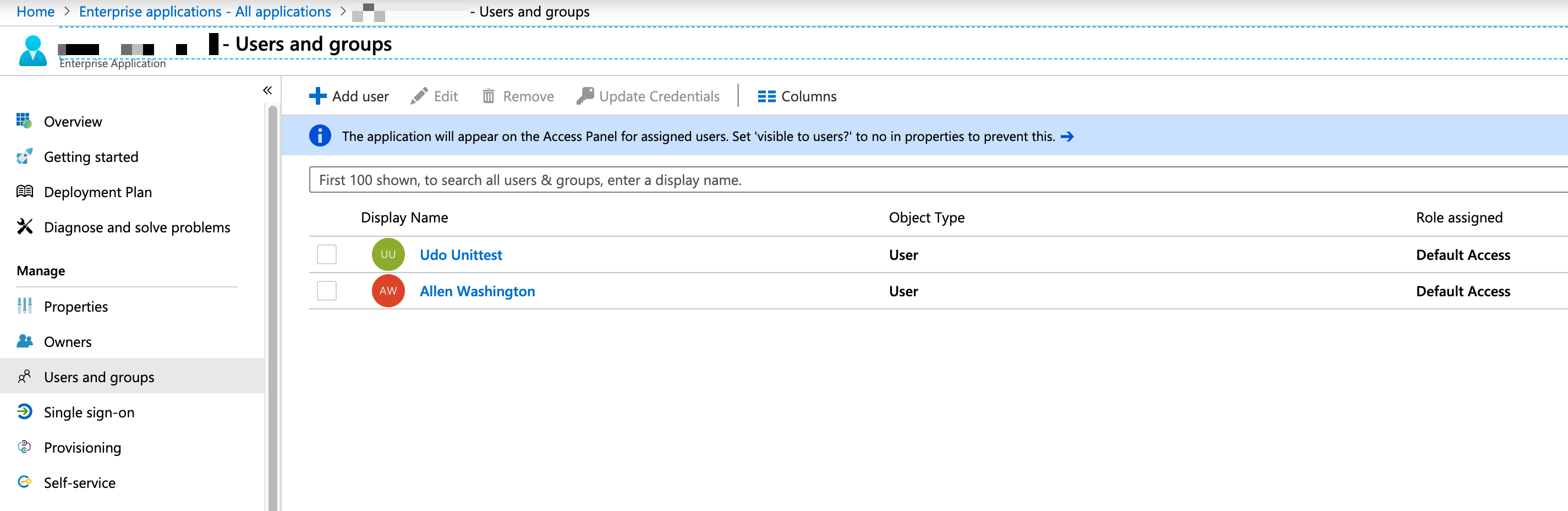Viewport: 1568px width, 511px height.
Task: Click the pencil Edit icon
Action: [419, 96]
